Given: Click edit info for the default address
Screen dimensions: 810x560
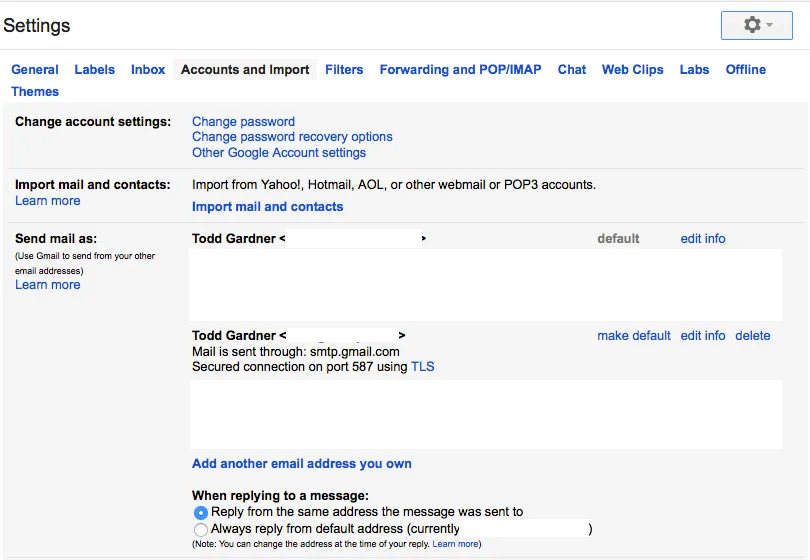Looking at the screenshot, I should click(x=703, y=239).
